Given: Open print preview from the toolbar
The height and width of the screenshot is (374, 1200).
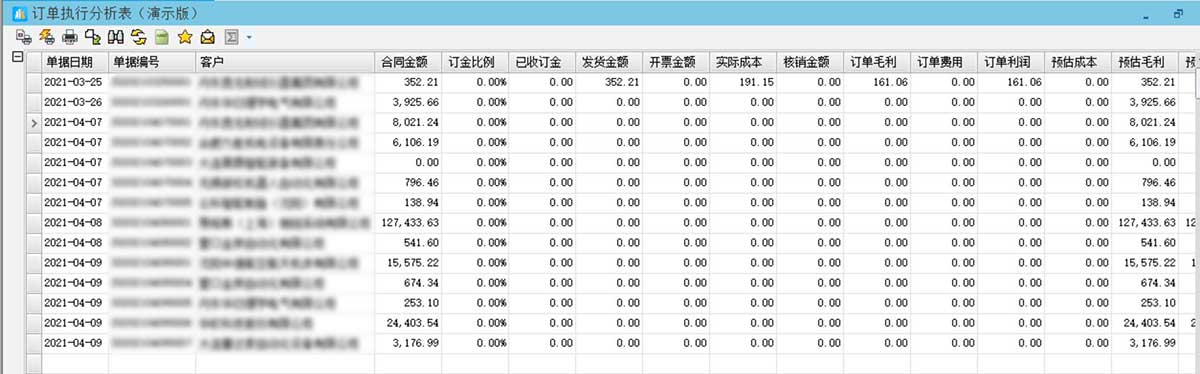Looking at the screenshot, I should coord(24,37).
